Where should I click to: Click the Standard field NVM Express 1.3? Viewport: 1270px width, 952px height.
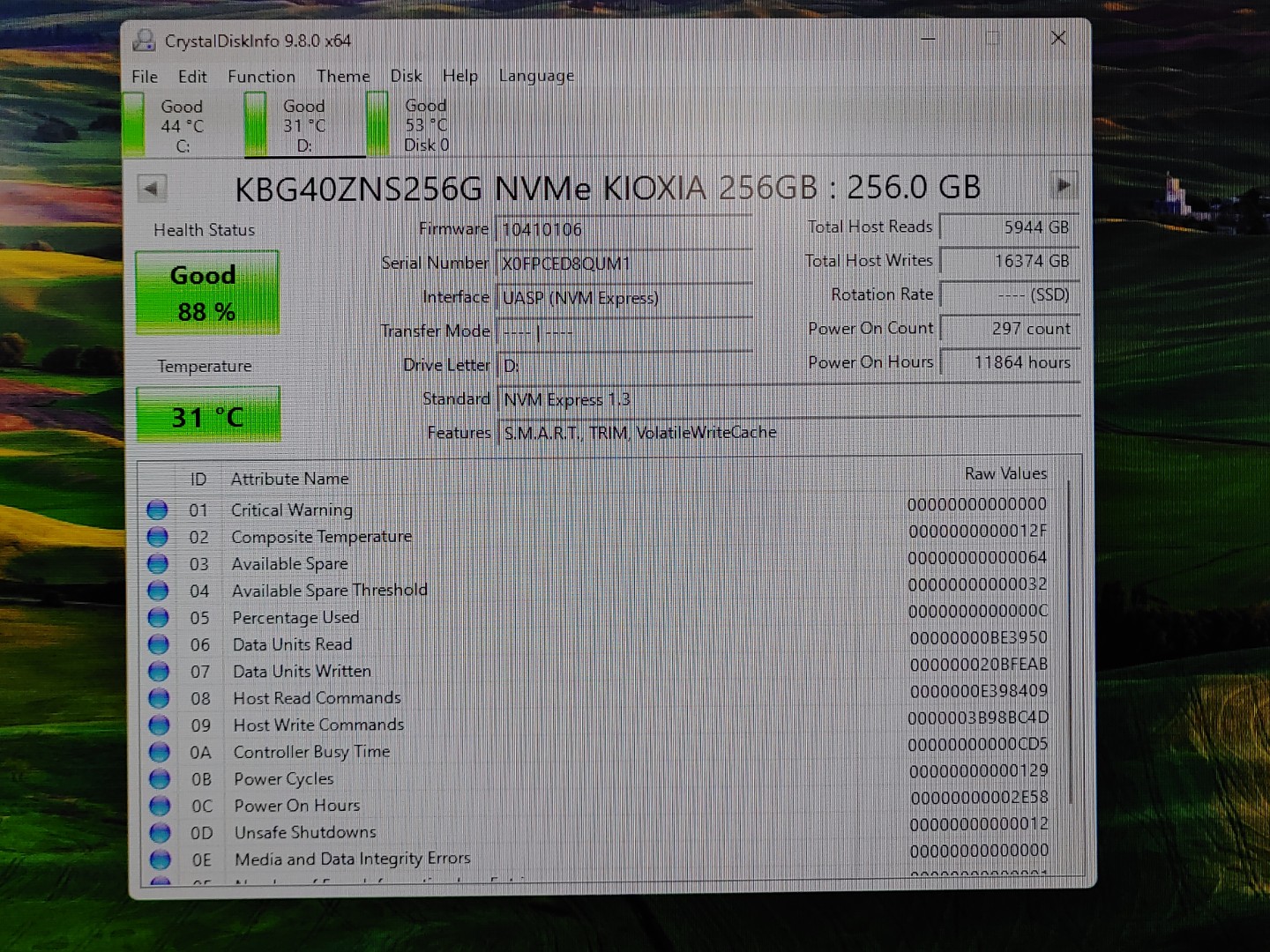pos(789,399)
